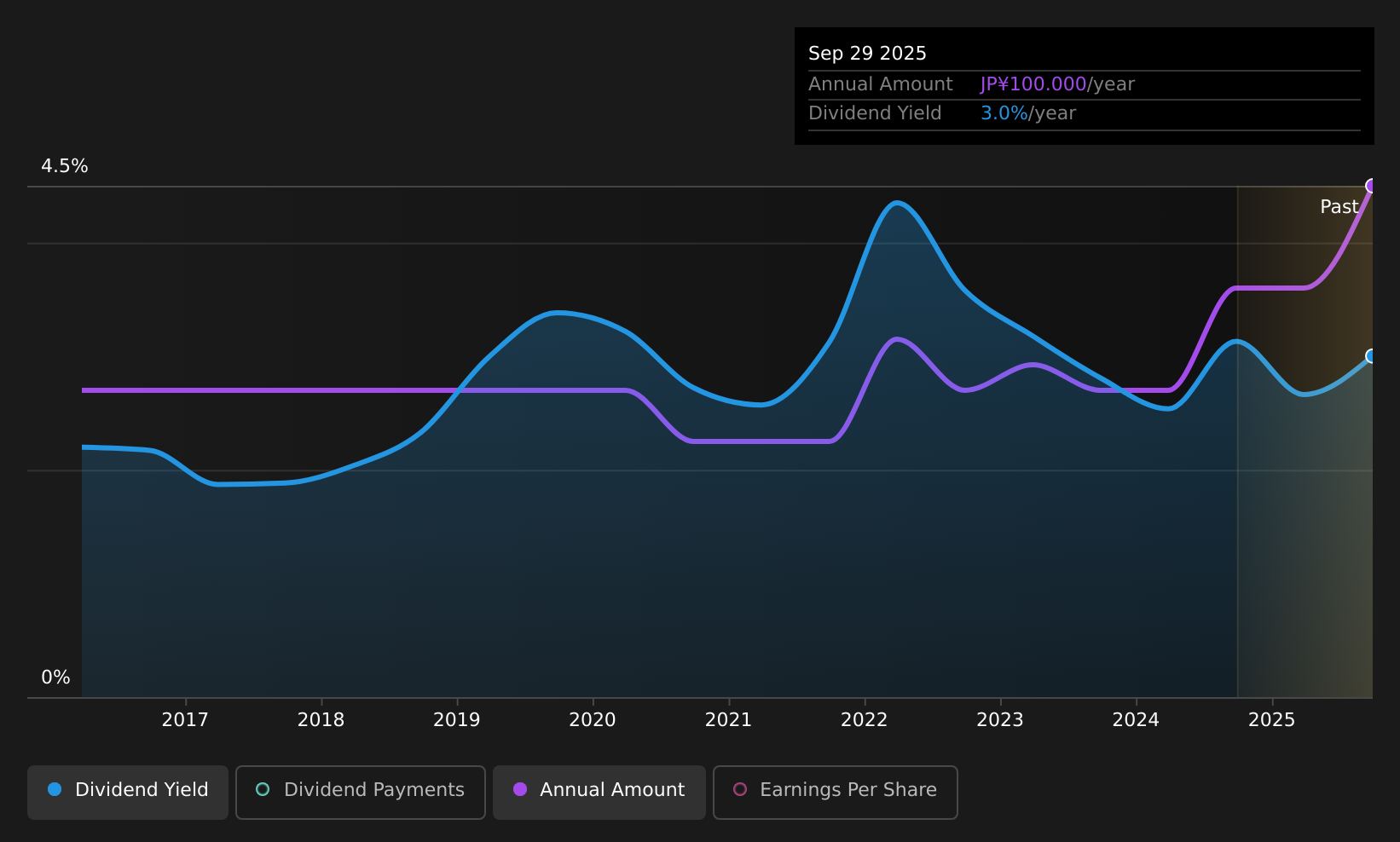Select the 2020 label on the time axis

point(593,719)
